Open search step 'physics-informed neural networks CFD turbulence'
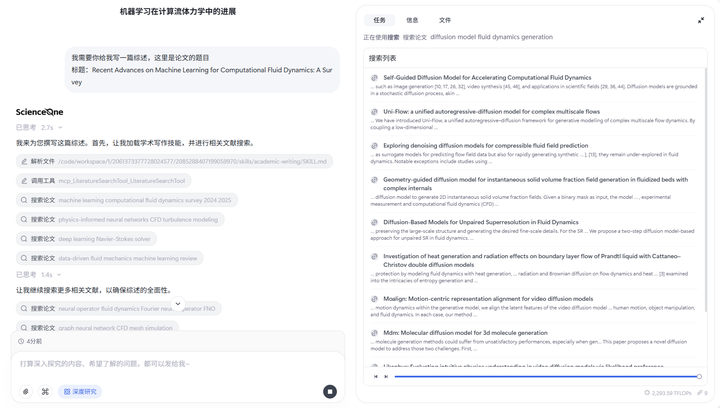 point(120,219)
